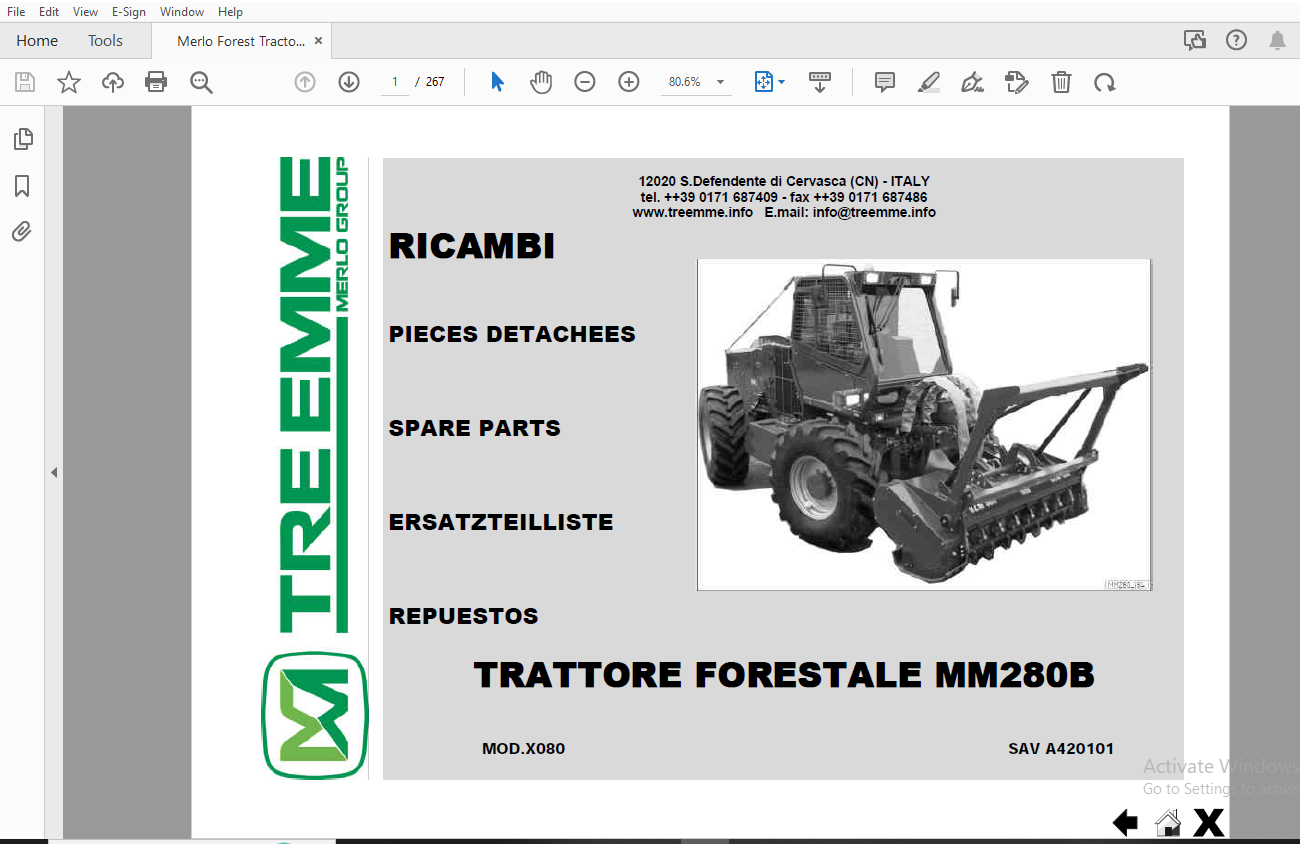Open the Attachments paperclip panel
1300x844 pixels.
pos(22,232)
